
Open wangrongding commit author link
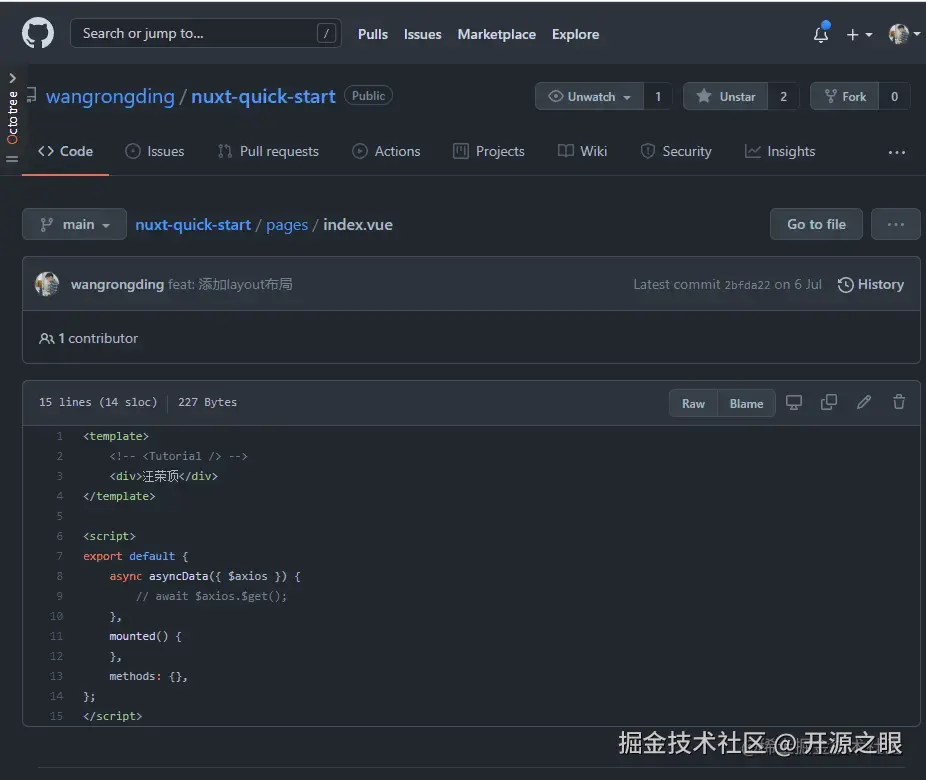coord(117,285)
